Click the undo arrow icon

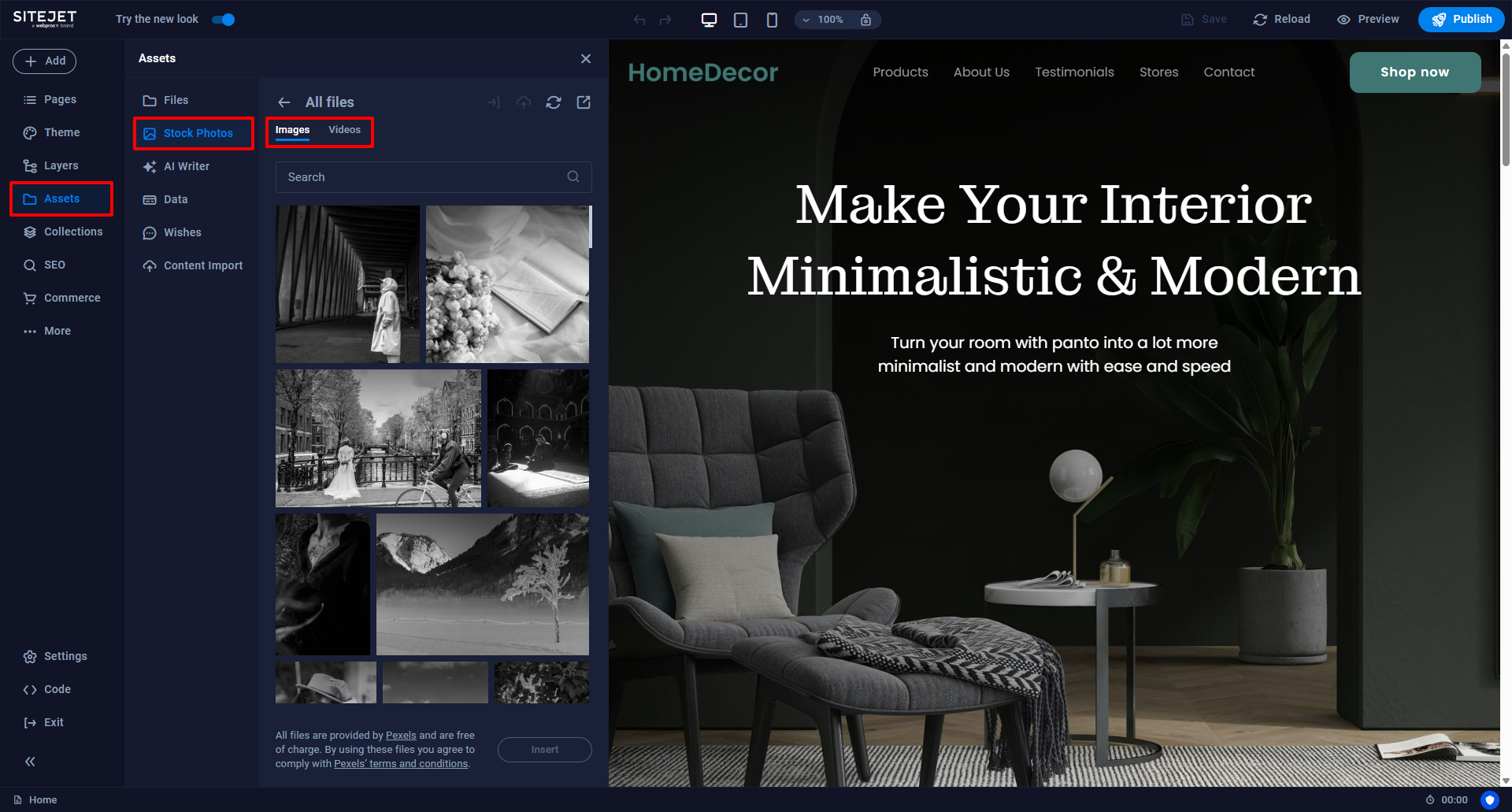(x=639, y=20)
